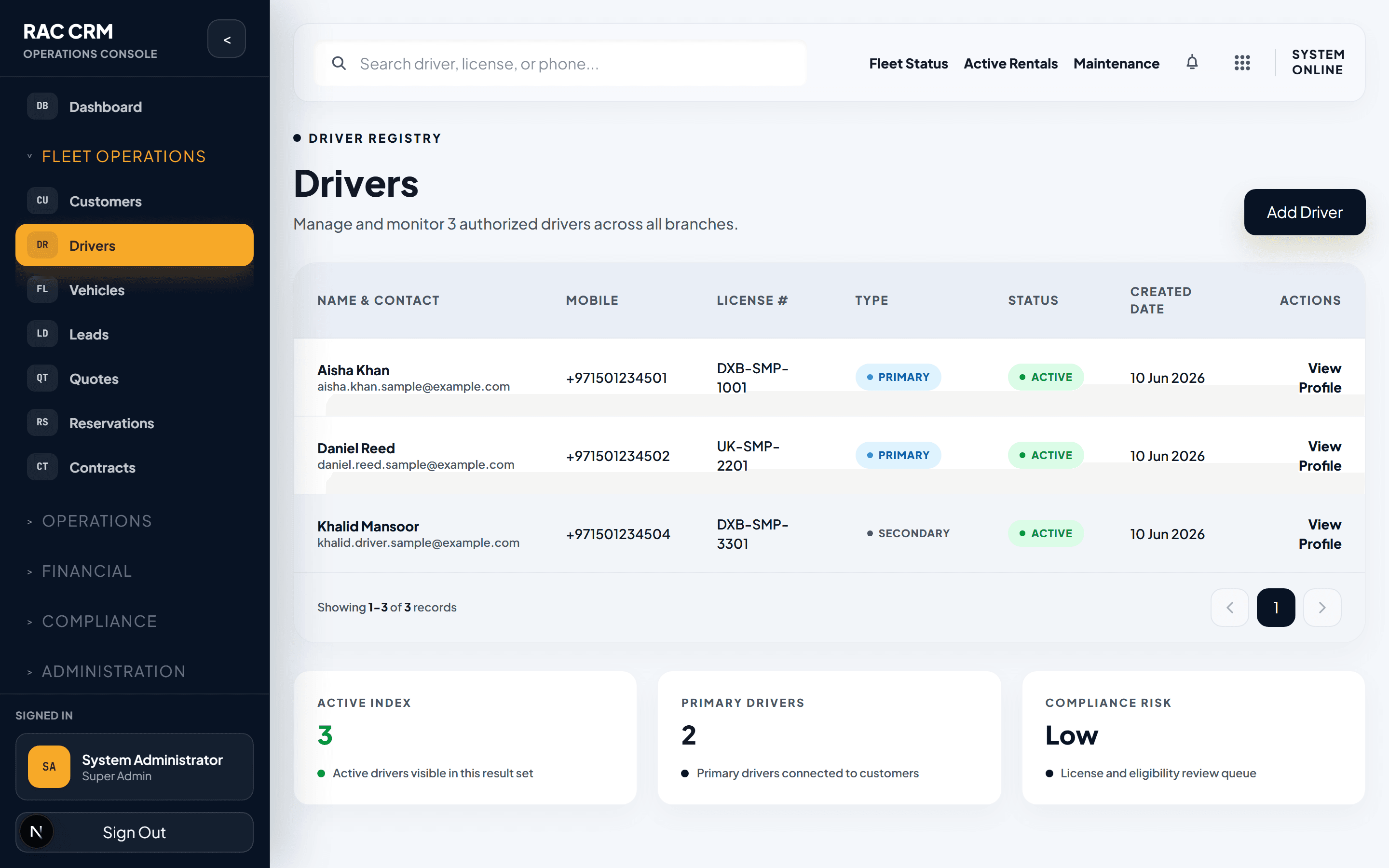Click Aisha Khan's name
Screen dimensions: 1389x868
(353, 370)
